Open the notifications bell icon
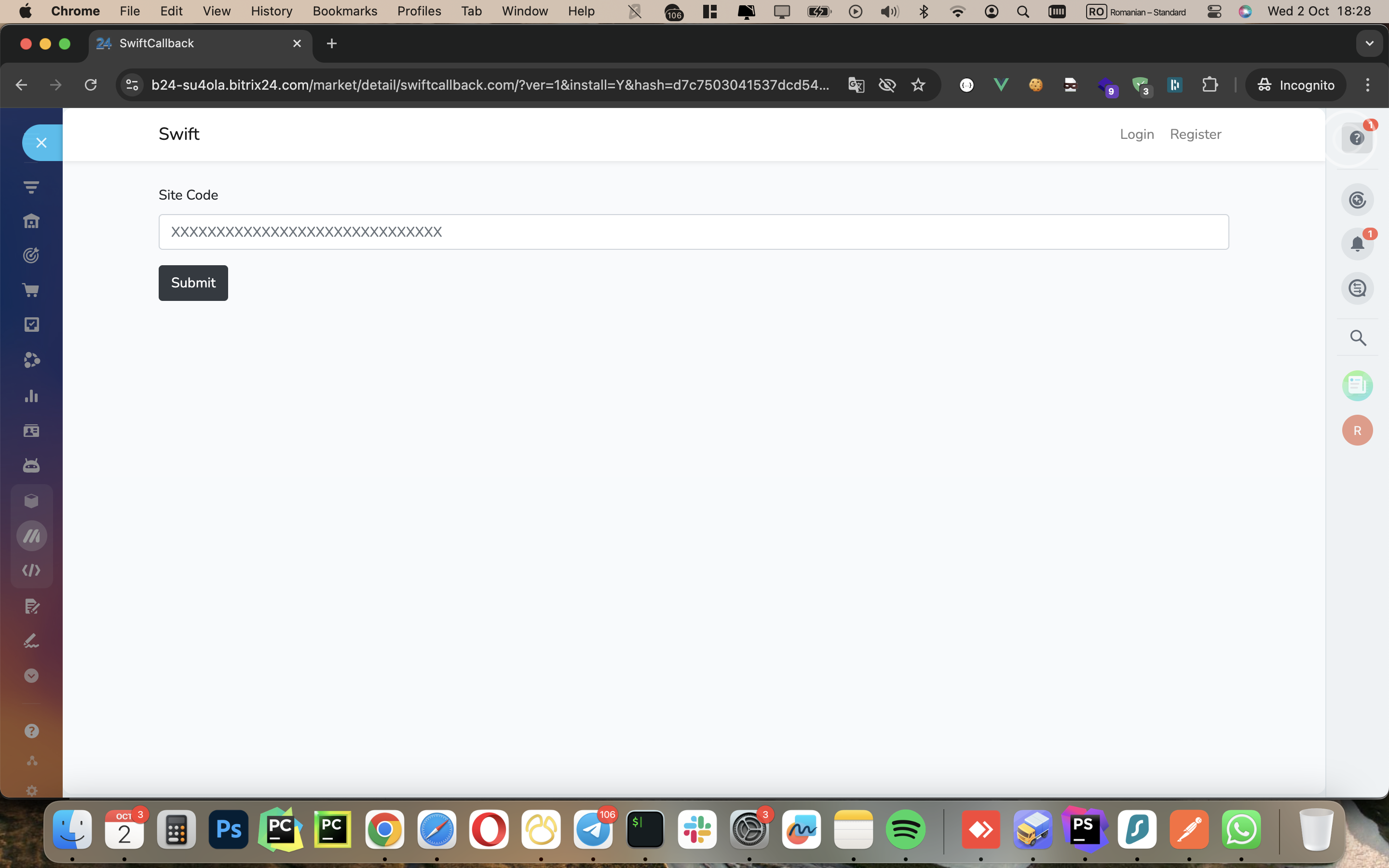This screenshot has width=1389, height=868. pyautogui.click(x=1357, y=244)
